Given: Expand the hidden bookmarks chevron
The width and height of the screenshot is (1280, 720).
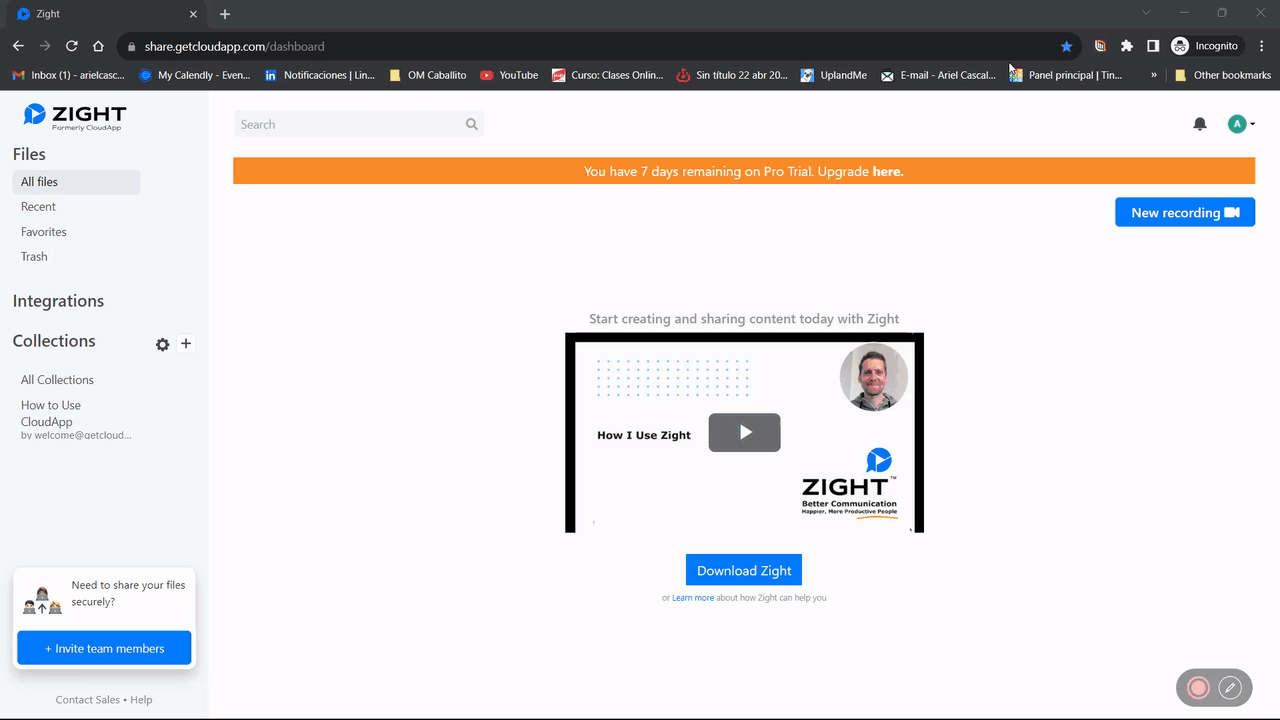Looking at the screenshot, I should pyautogui.click(x=1154, y=75).
